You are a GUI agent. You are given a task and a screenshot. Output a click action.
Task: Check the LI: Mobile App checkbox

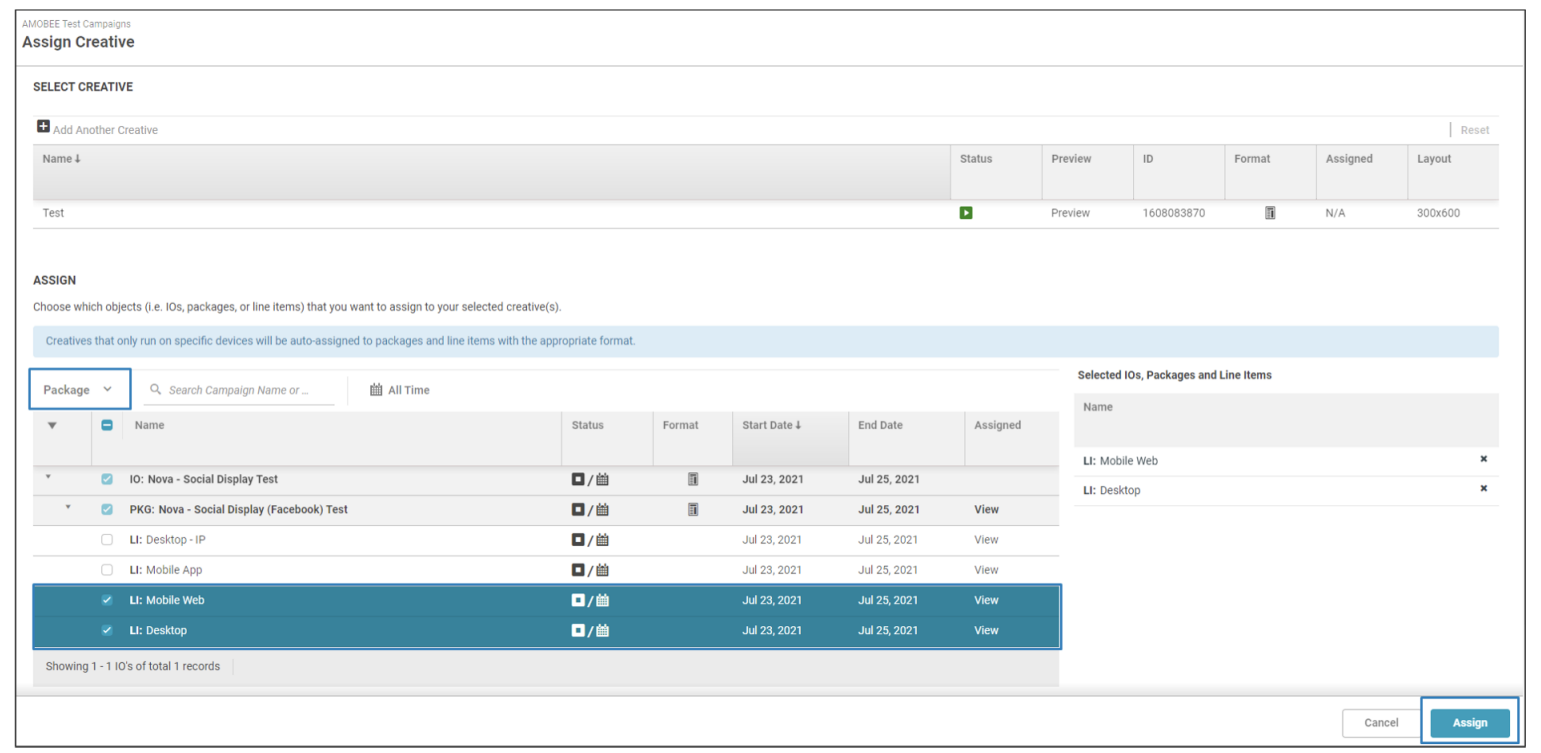pos(107,570)
